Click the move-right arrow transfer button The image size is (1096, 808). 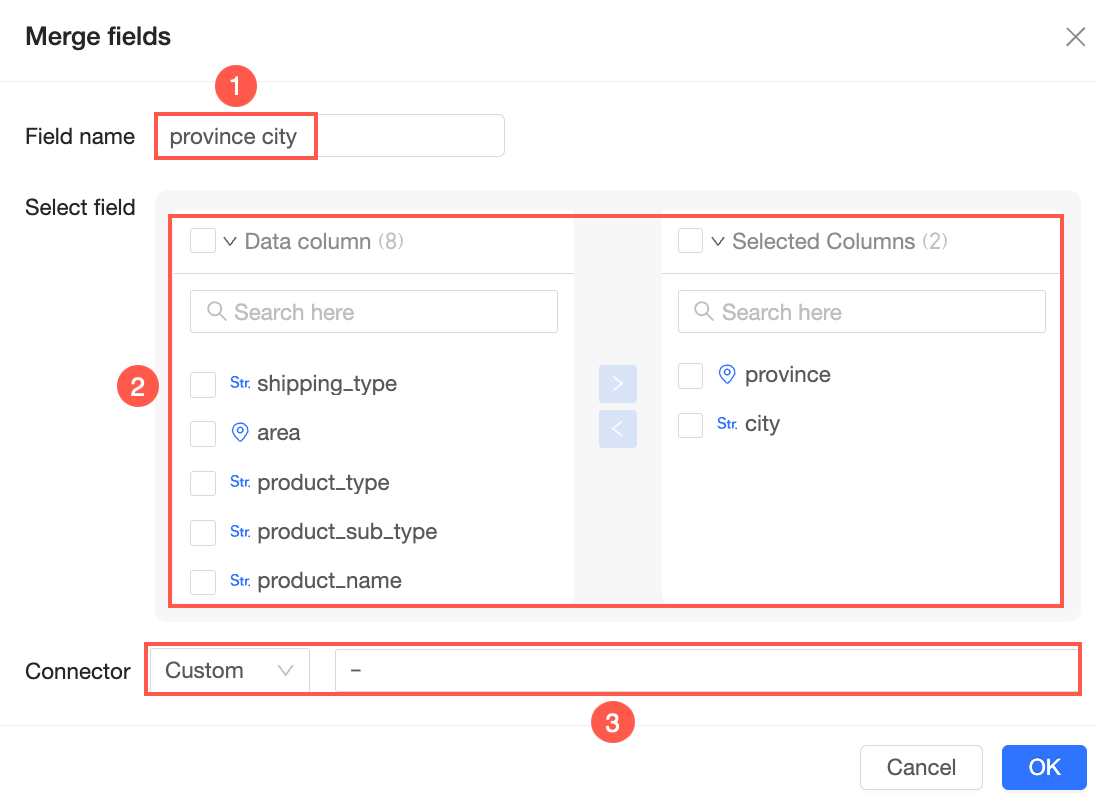coord(617,384)
